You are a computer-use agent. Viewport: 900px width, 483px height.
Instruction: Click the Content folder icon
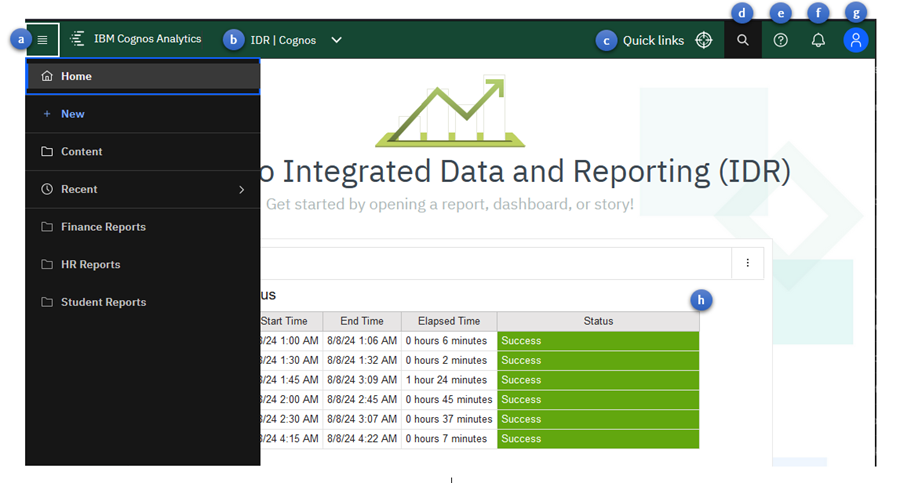point(47,152)
